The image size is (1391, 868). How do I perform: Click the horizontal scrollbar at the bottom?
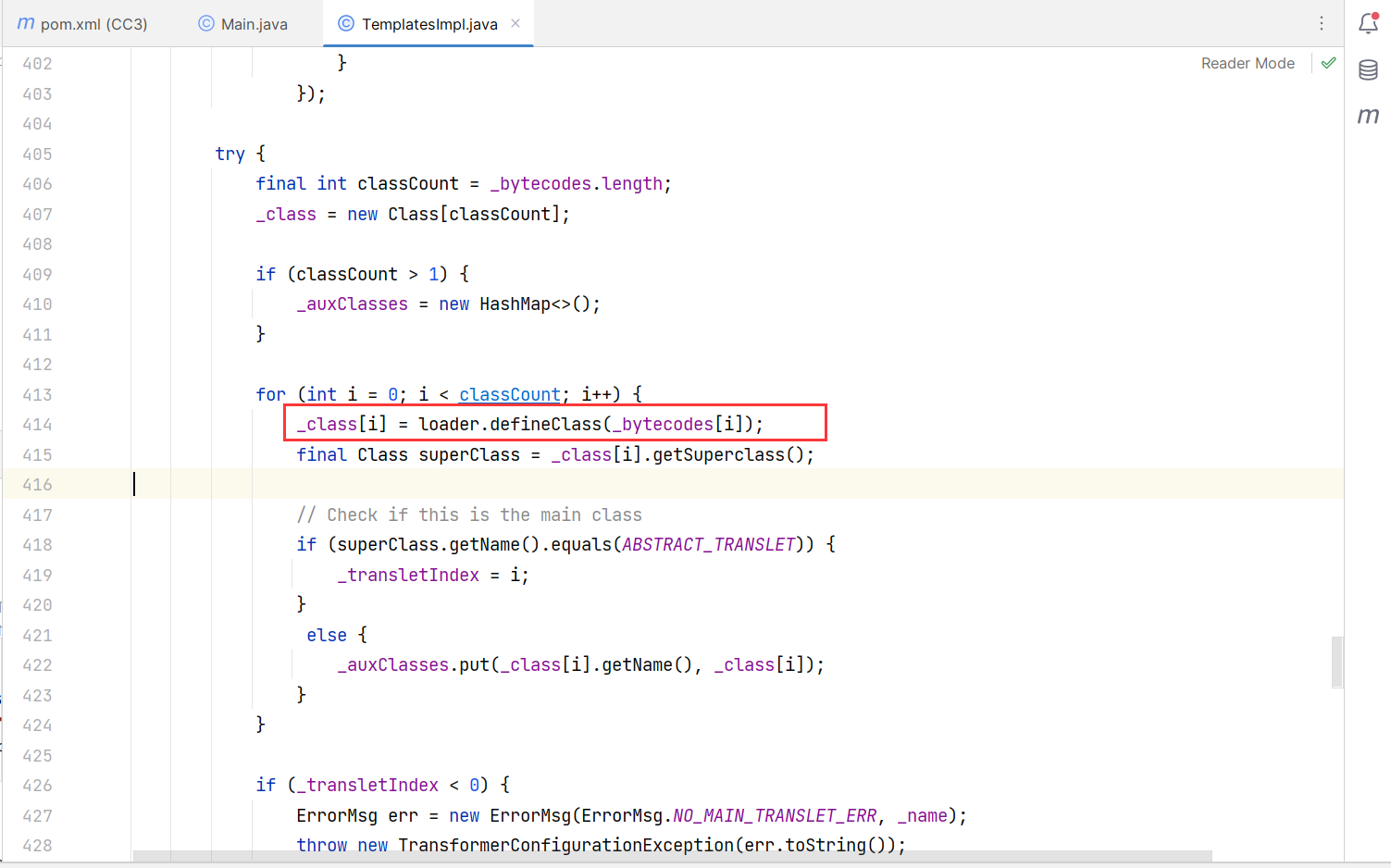point(672,856)
